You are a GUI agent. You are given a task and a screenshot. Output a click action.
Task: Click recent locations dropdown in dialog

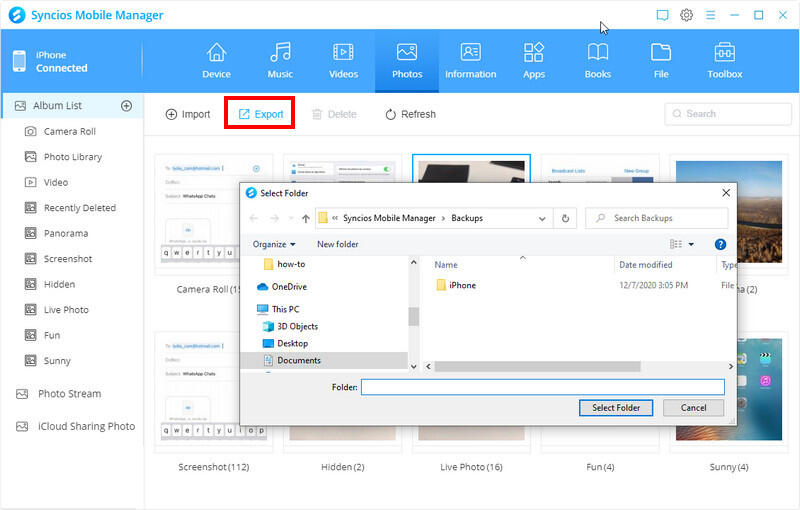tap(291, 218)
